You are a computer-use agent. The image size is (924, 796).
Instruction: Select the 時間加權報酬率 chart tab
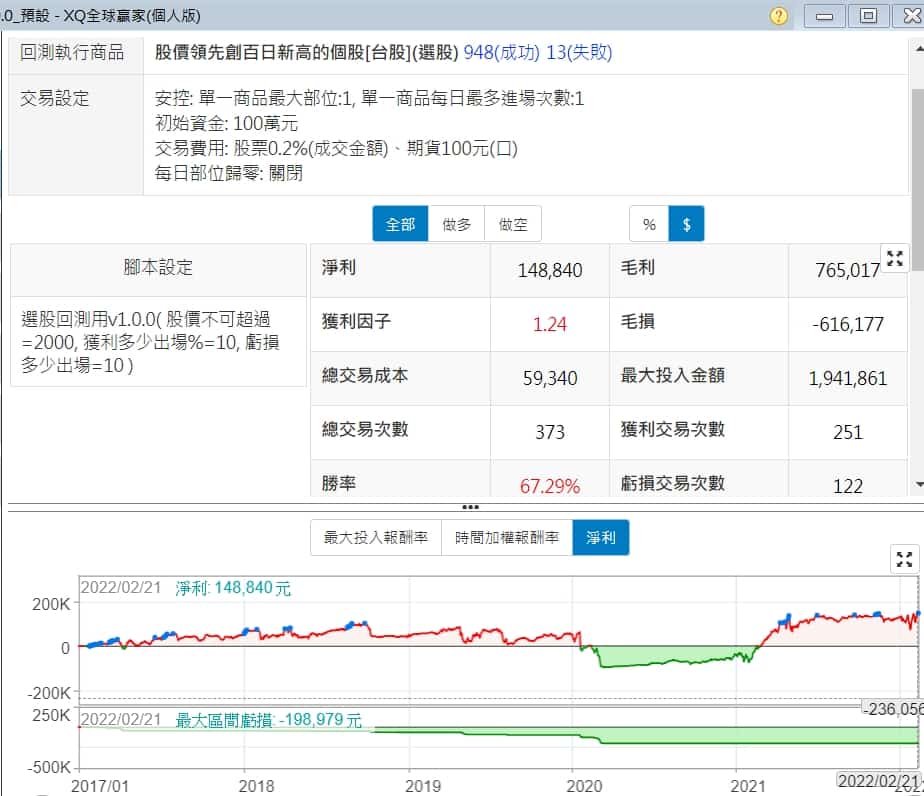(x=507, y=538)
